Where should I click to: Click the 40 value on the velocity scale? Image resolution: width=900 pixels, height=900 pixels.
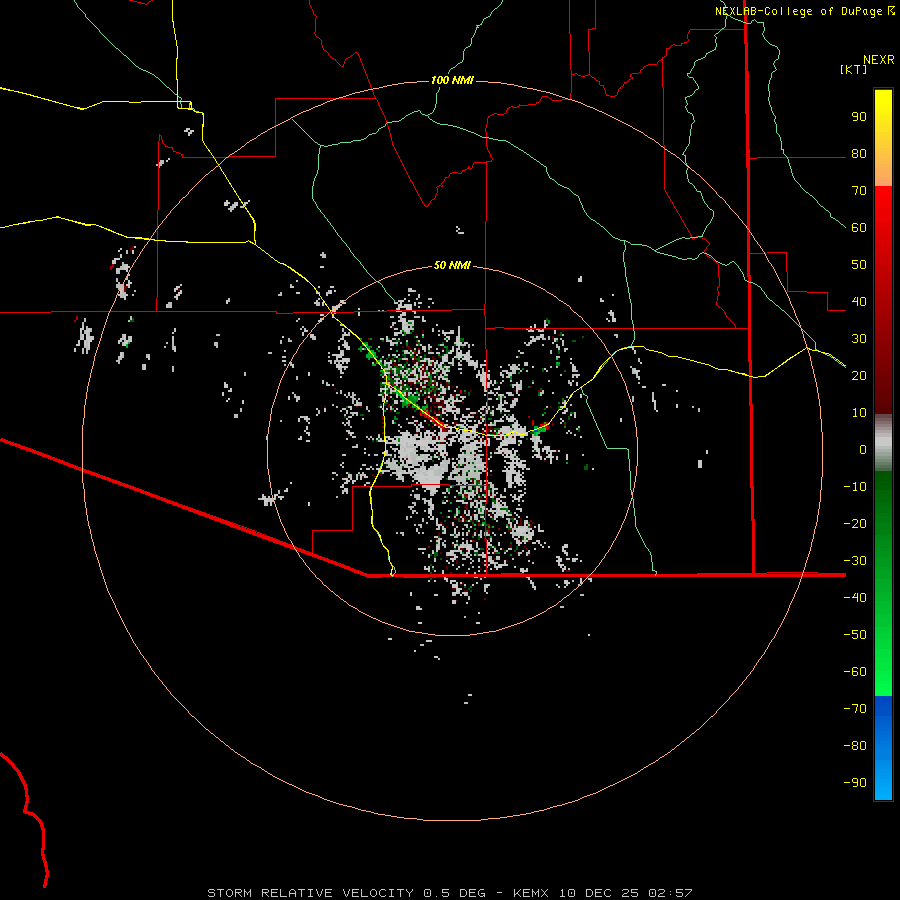coord(859,302)
